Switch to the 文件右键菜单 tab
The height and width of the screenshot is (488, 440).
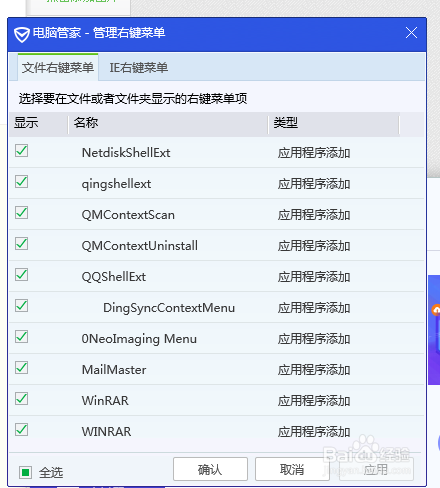[x=58, y=68]
